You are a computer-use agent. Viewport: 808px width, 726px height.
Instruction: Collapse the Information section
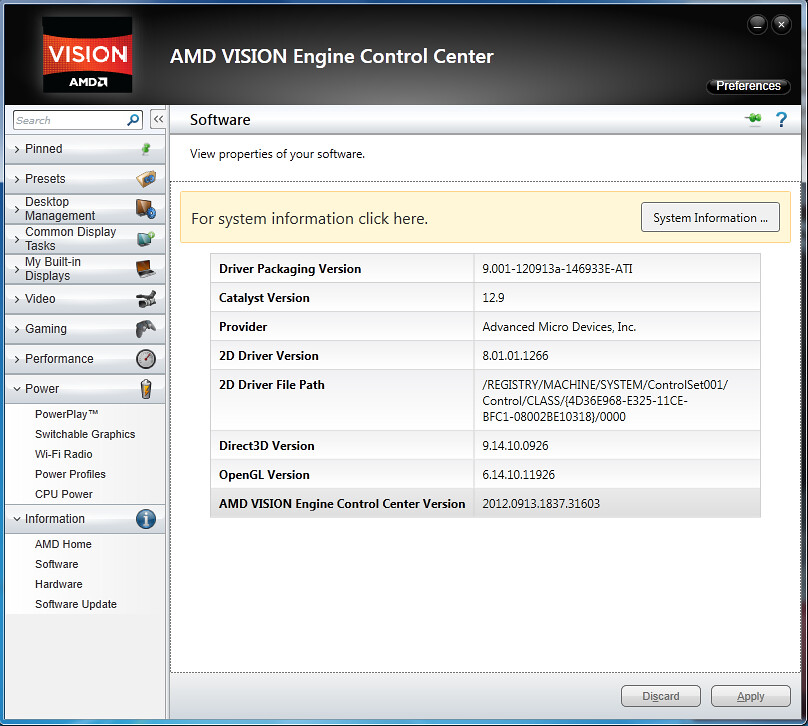pos(85,519)
